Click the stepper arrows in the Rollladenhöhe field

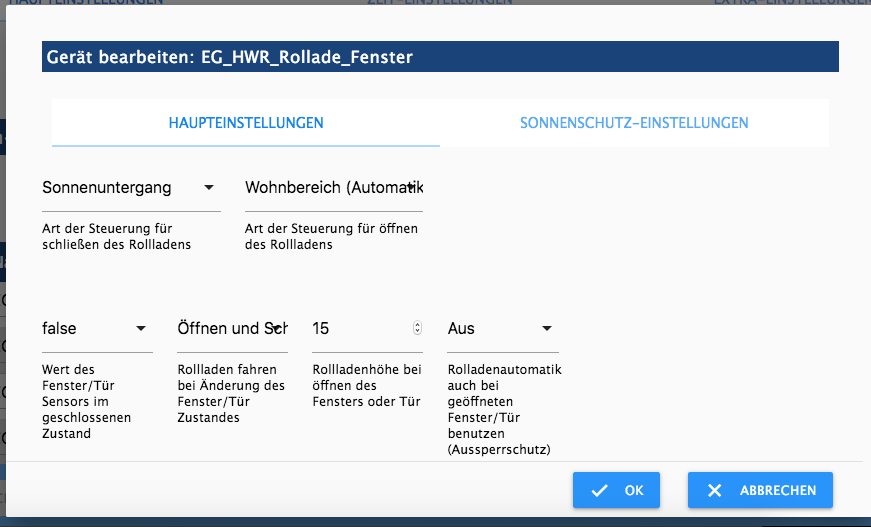[x=417, y=328]
